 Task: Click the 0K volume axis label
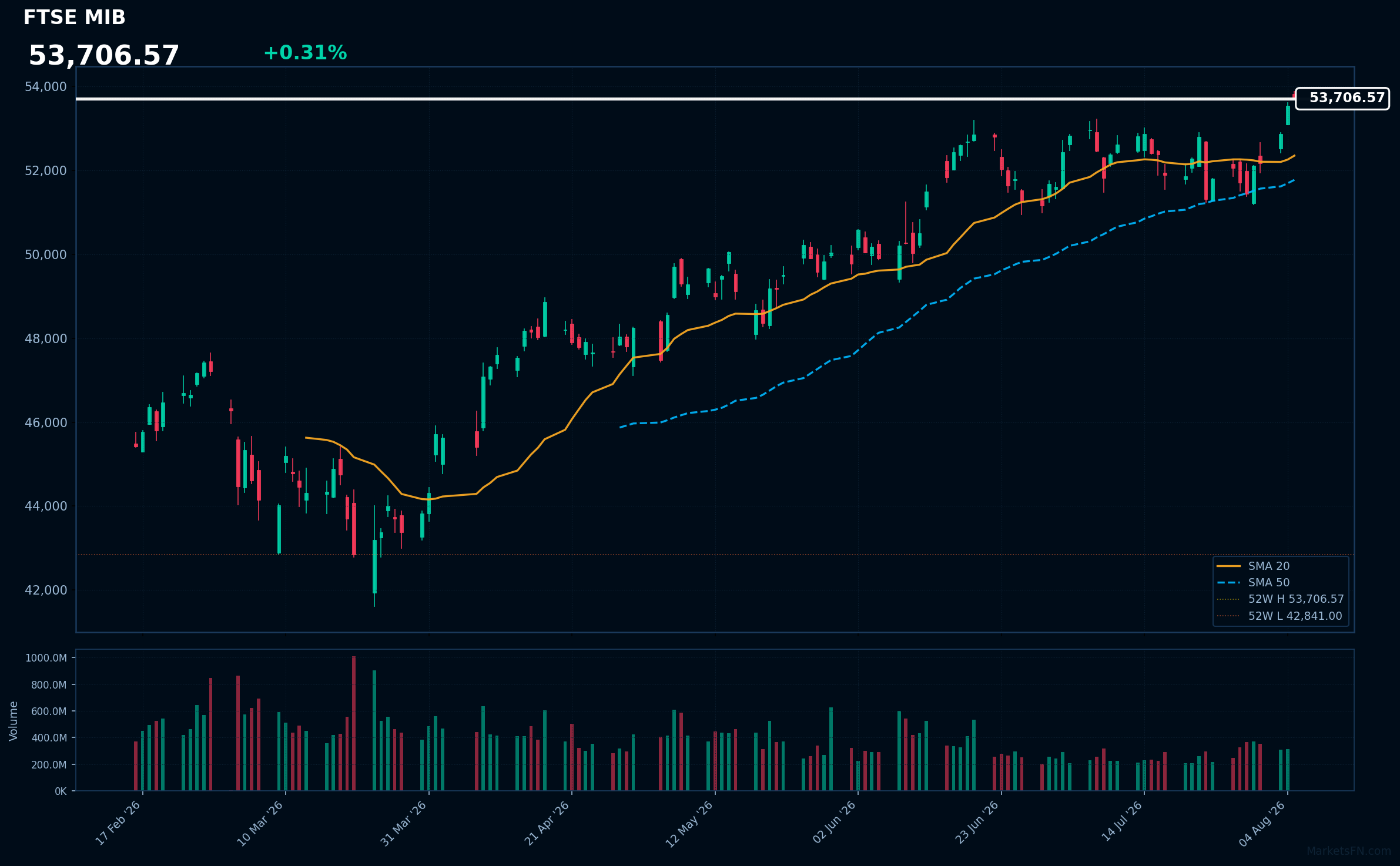61,791
